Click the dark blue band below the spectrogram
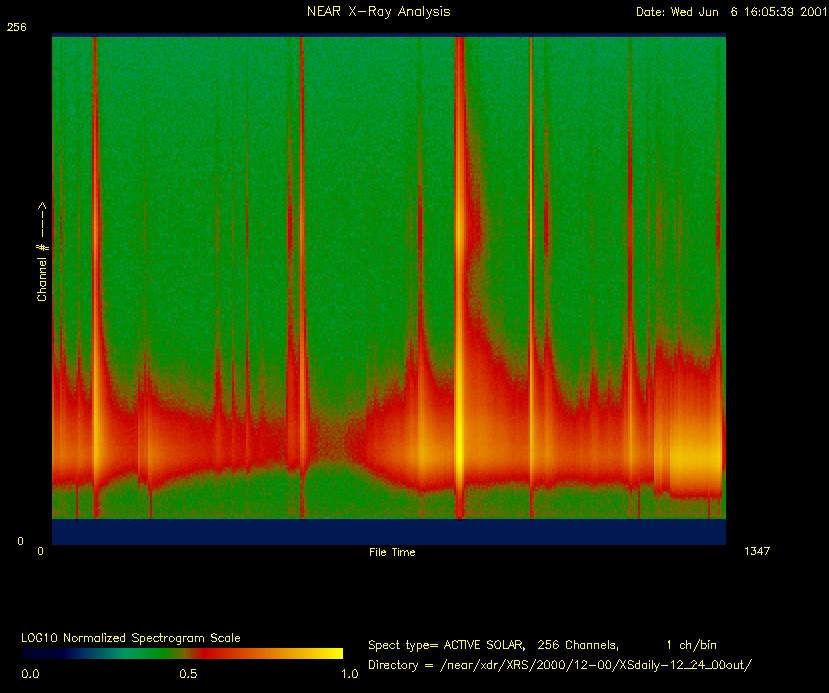 [x=388, y=532]
